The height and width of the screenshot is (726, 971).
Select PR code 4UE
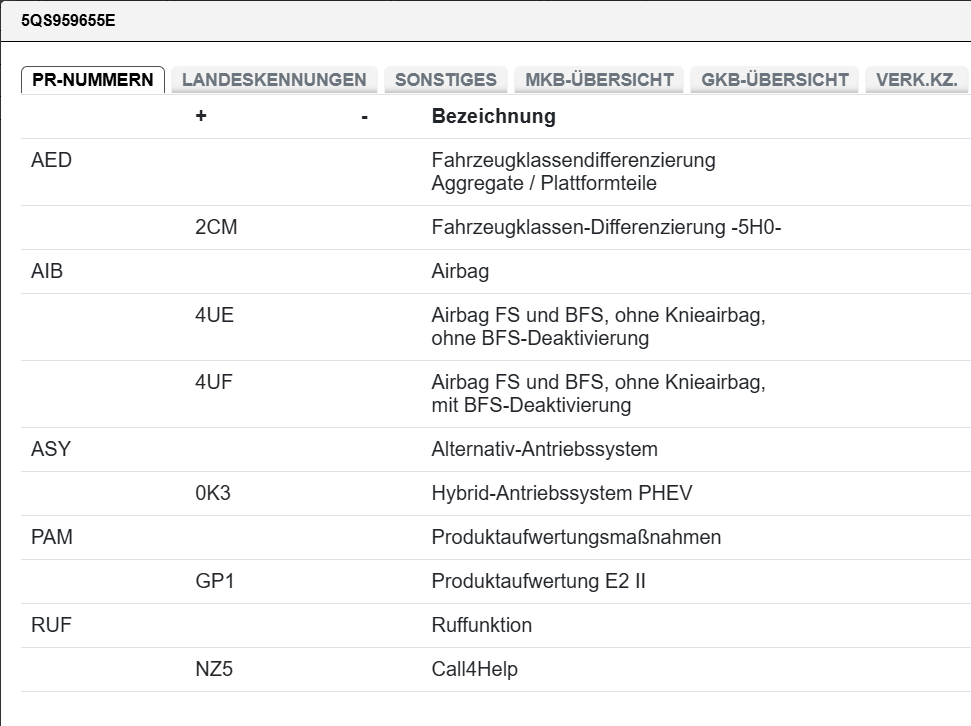[x=215, y=316]
